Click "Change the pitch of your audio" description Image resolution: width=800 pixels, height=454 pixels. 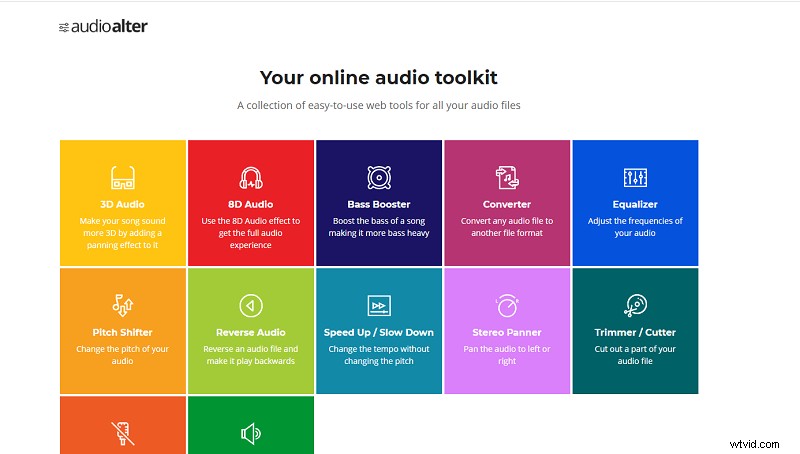tap(122, 355)
